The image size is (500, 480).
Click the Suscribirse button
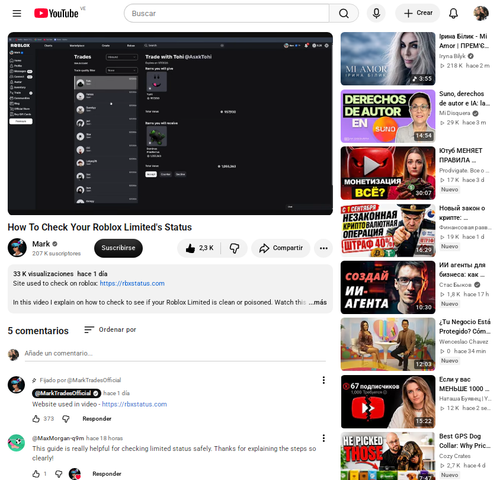coord(118,248)
